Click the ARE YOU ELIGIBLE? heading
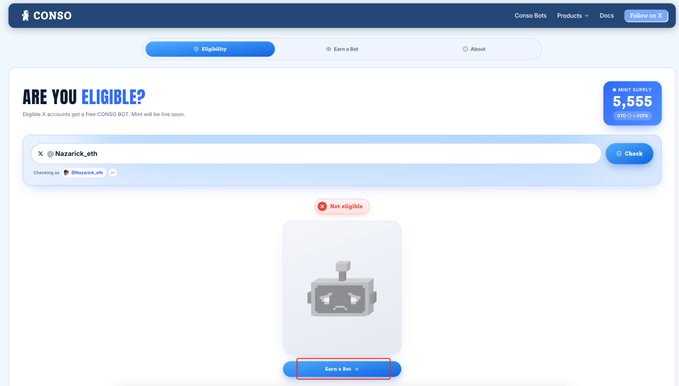679x386 pixels. coord(84,97)
